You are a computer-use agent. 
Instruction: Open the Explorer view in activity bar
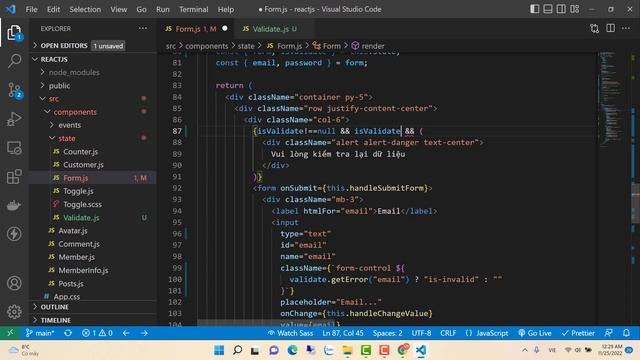pyautogui.click(x=14, y=33)
